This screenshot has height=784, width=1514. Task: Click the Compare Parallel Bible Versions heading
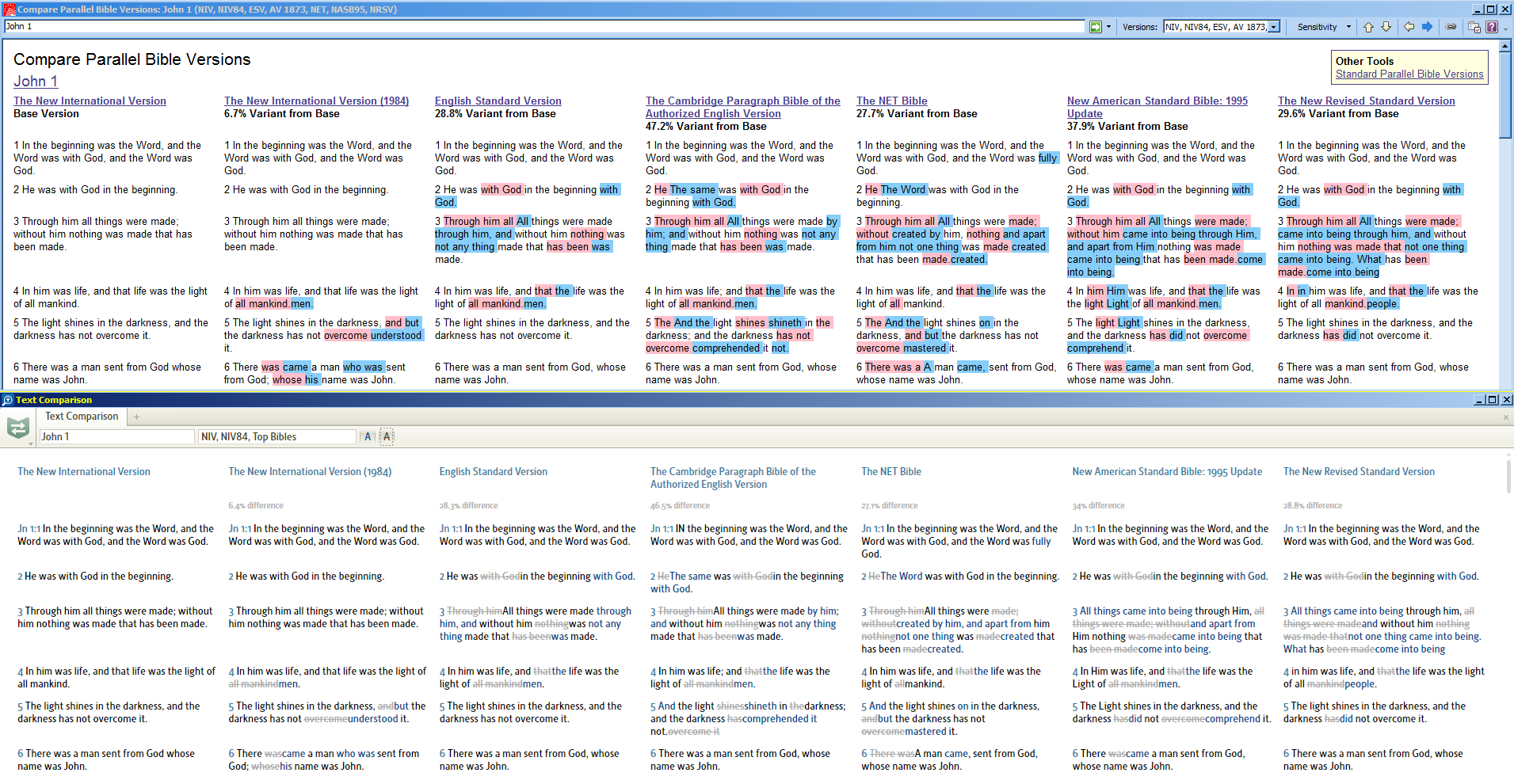[x=132, y=59]
